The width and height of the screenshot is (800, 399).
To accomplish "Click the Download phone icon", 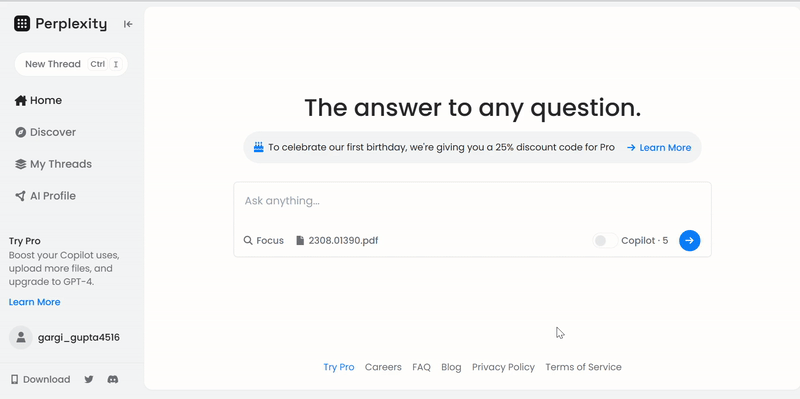I will pyautogui.click(x=14, y=380).
